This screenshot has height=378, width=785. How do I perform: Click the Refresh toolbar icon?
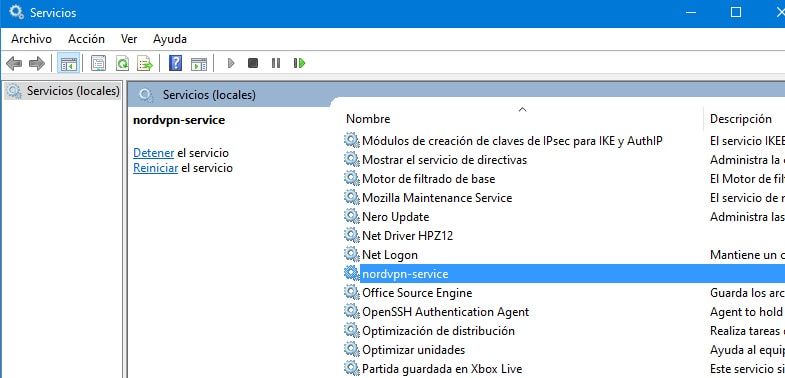[122, 63]
